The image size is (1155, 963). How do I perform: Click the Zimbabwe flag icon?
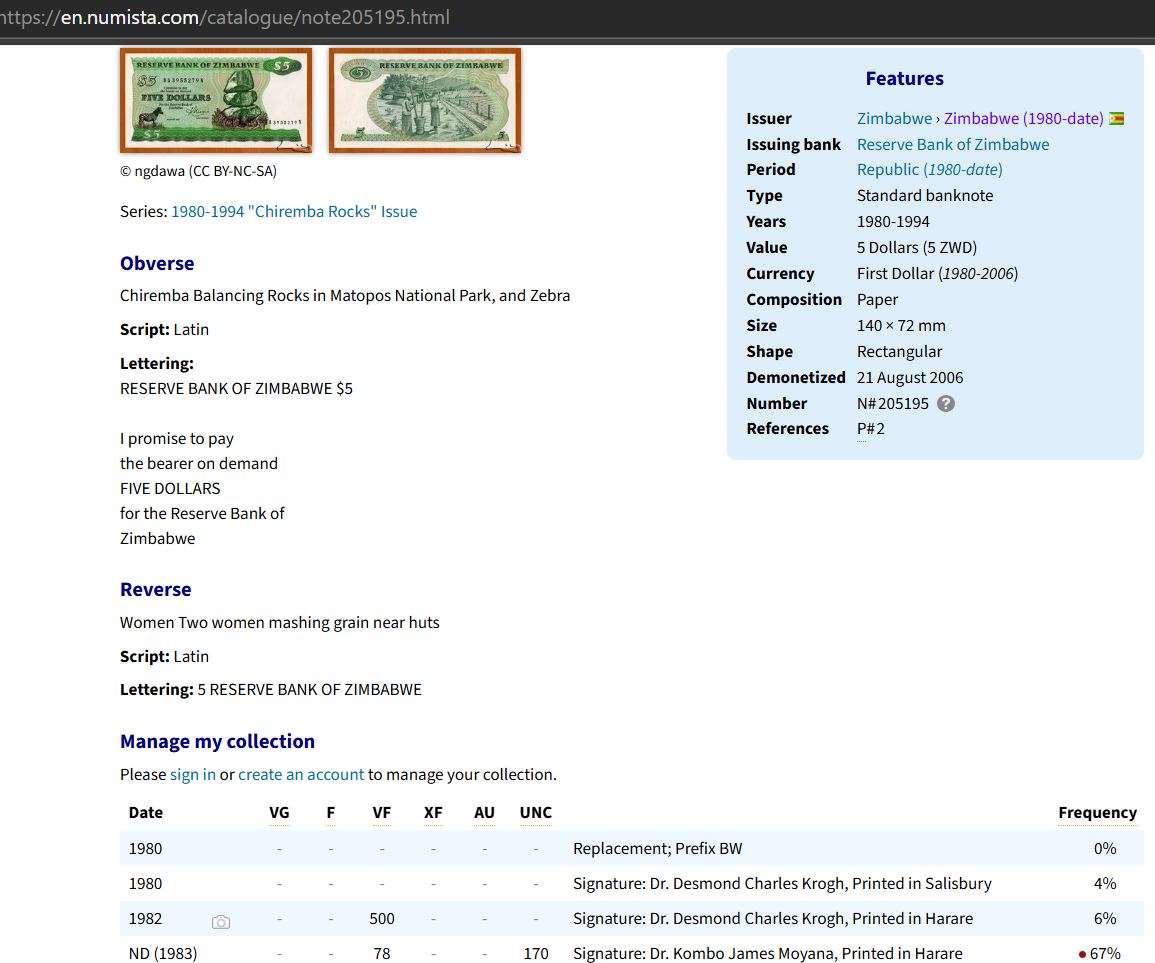[1117, 119]
